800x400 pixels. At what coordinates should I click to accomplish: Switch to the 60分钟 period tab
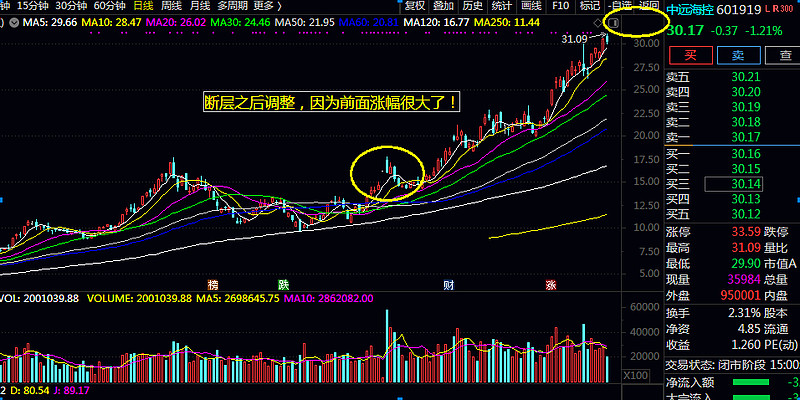[110, 6]
